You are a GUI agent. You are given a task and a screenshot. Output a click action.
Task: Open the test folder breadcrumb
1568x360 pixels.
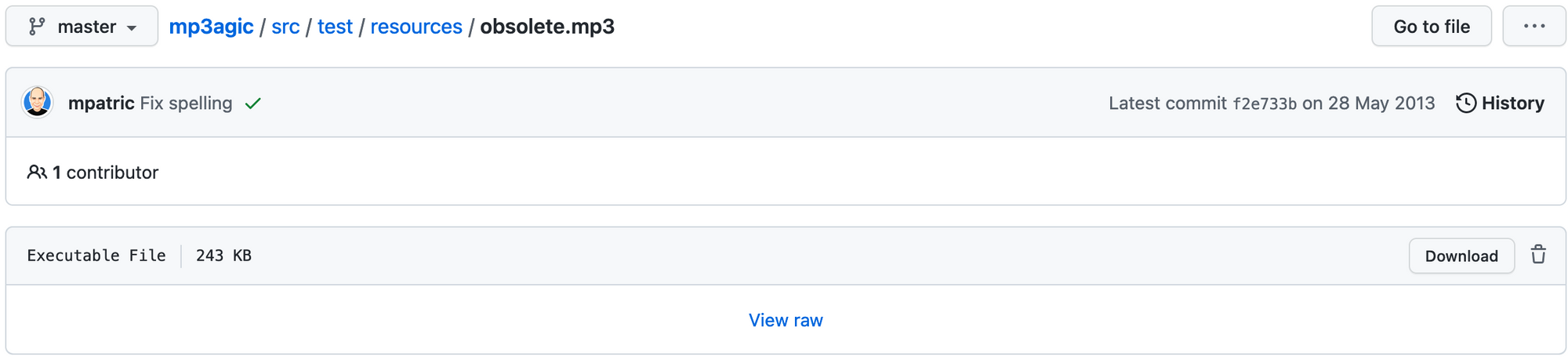pyautogui.click(x=335, y=27)
